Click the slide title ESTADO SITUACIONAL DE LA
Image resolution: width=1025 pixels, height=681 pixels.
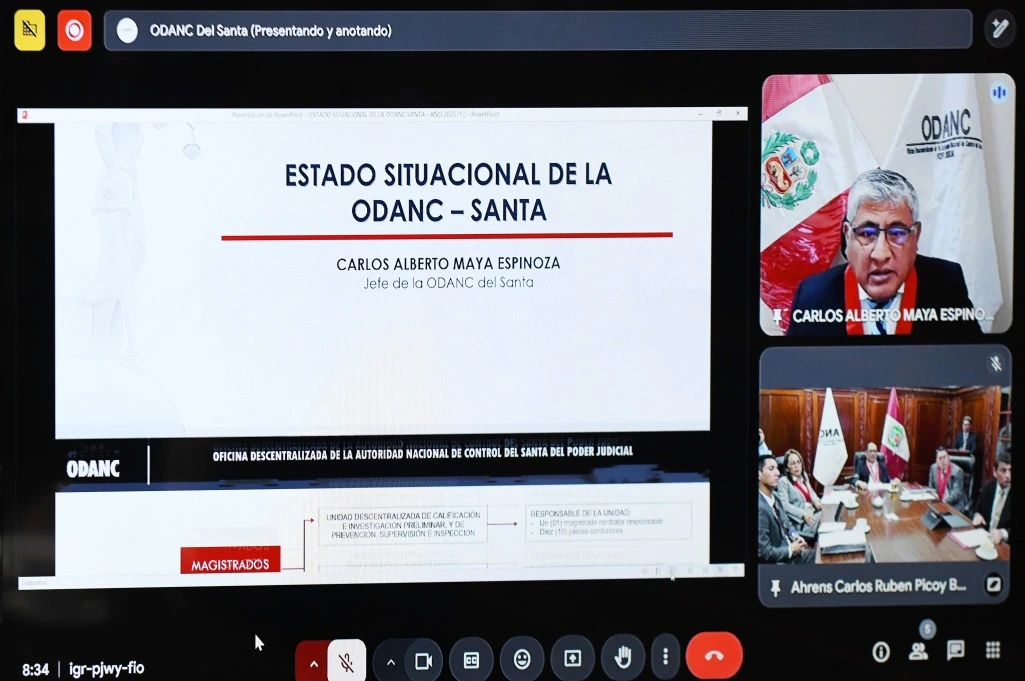(448, 175)
